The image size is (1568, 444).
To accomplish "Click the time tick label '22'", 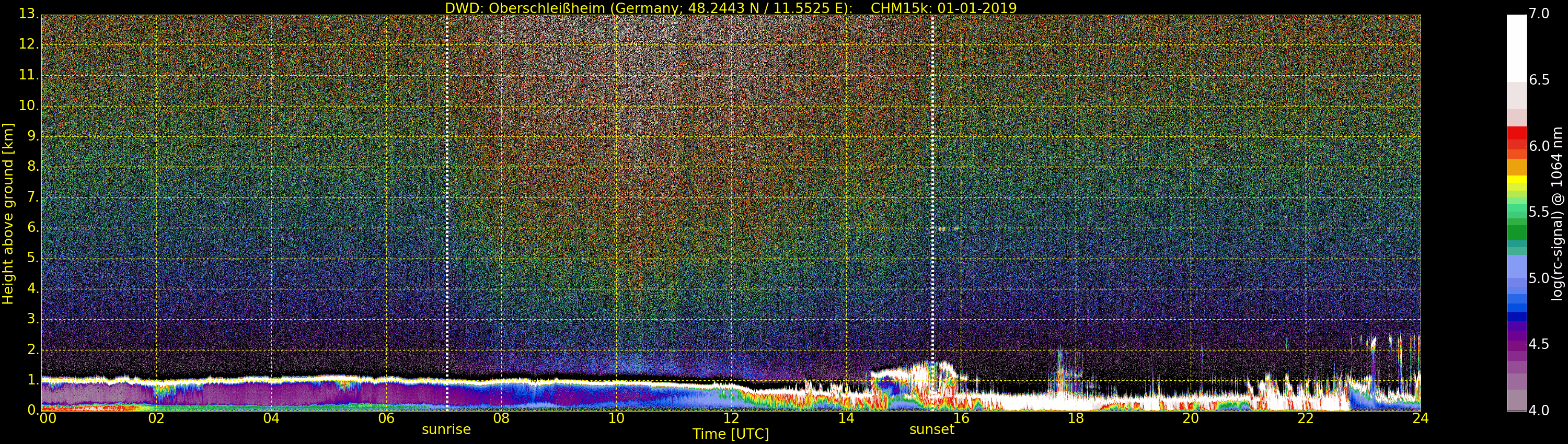I will click(1306, 418).
